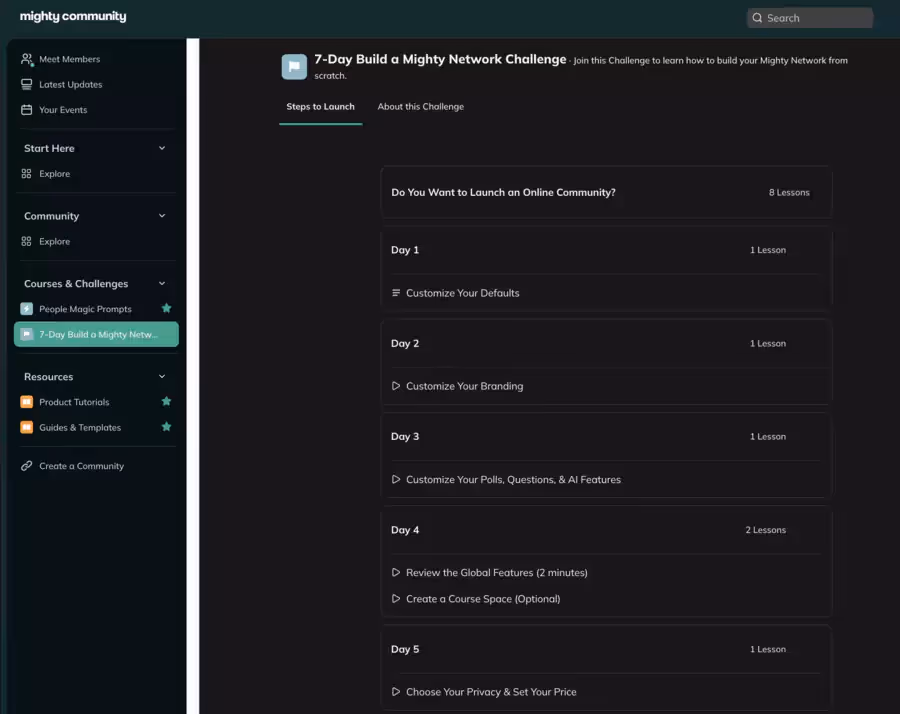The image size is (900, 714).
Task: Click the Explore grid icon under Community
Action: coord(26,241)
